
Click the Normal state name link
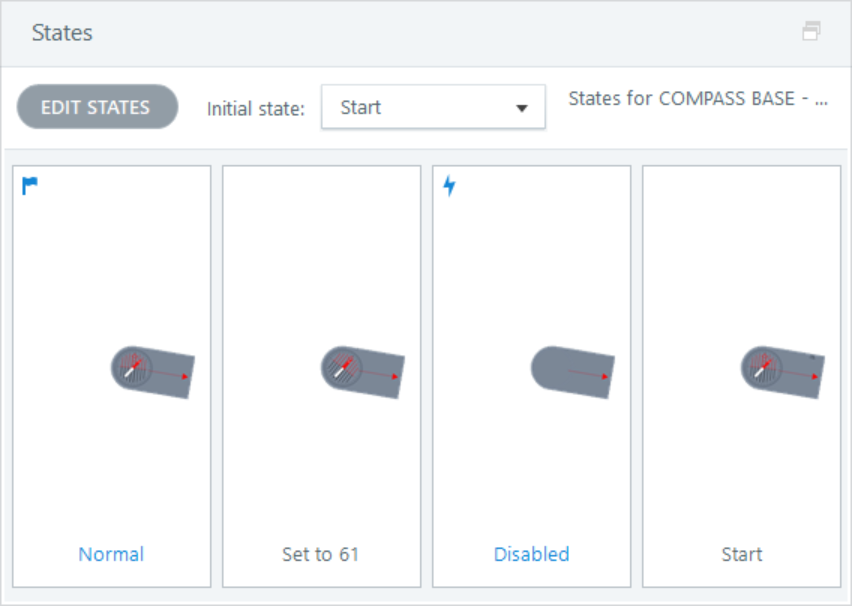click(111, 554)
